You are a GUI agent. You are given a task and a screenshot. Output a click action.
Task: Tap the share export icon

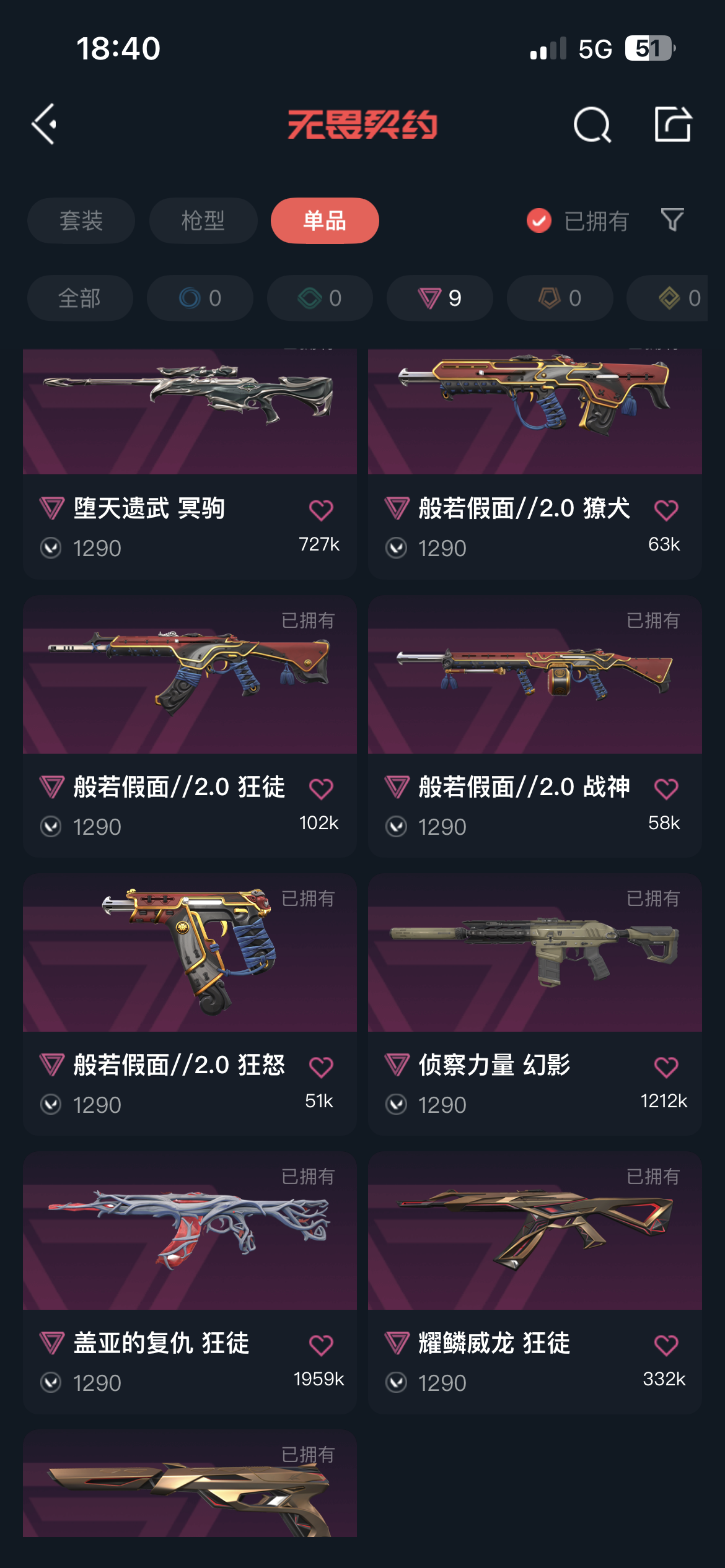[672, 124]
